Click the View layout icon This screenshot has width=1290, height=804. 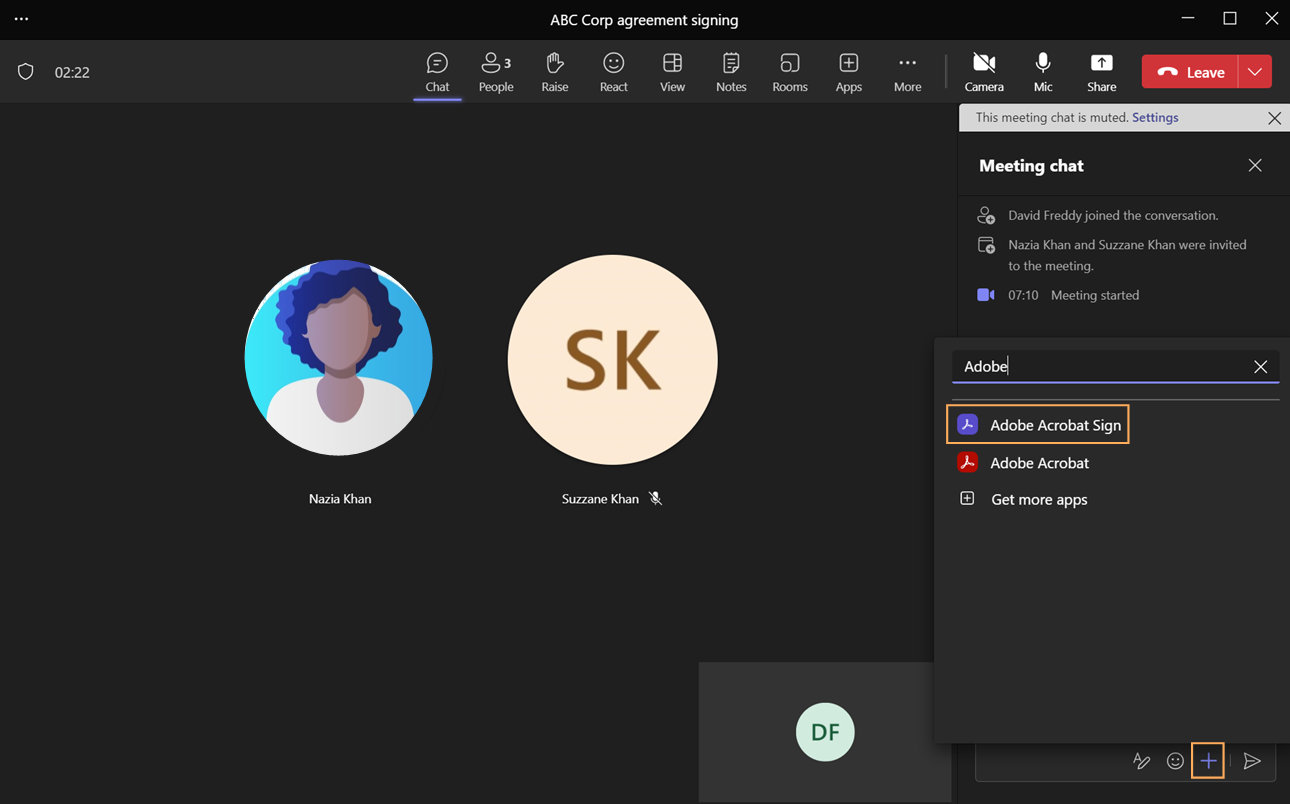672,71
